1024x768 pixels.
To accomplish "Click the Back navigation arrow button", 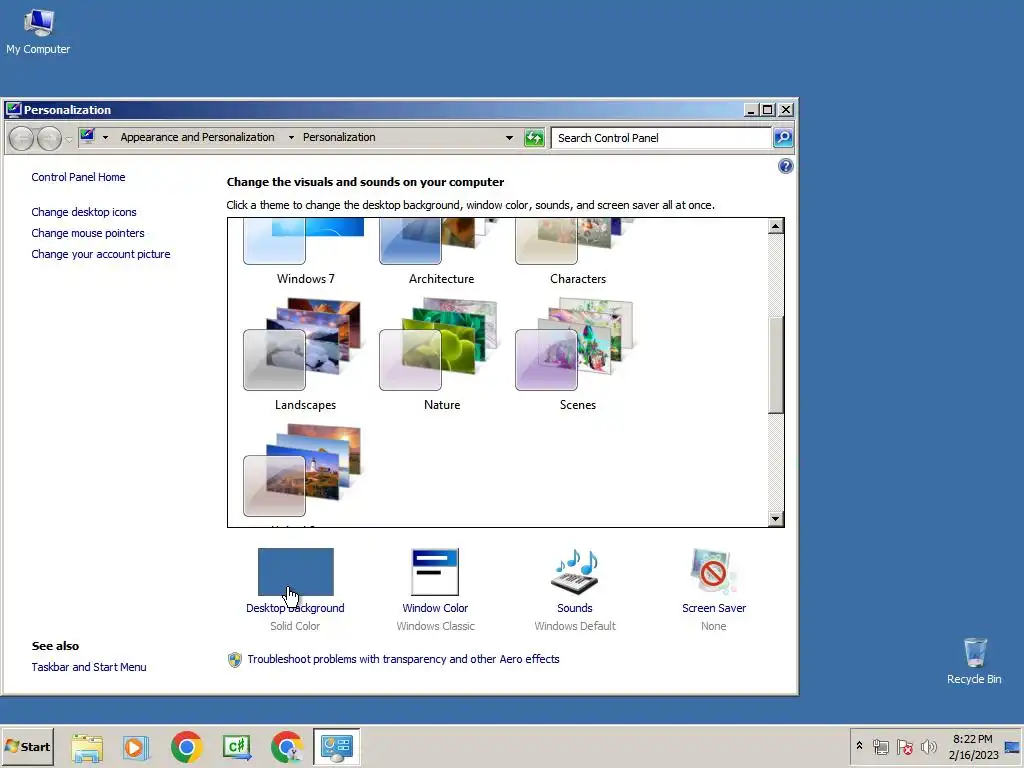I will (x=21, y=138).
